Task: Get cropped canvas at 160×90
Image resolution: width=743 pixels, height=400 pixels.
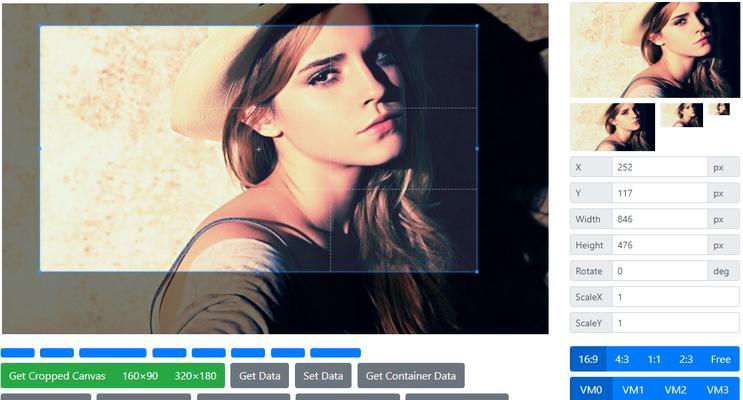Action: (140, 376)
